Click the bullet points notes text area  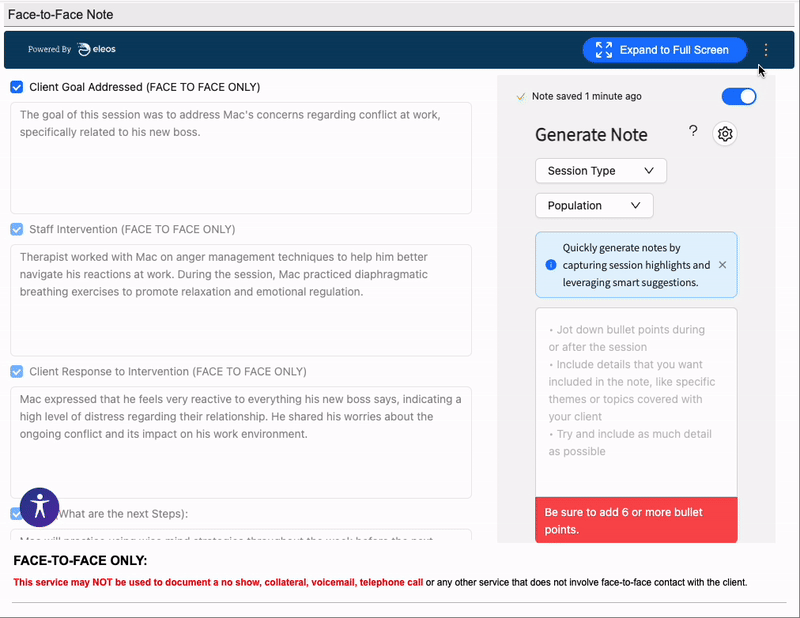point(636,402)
